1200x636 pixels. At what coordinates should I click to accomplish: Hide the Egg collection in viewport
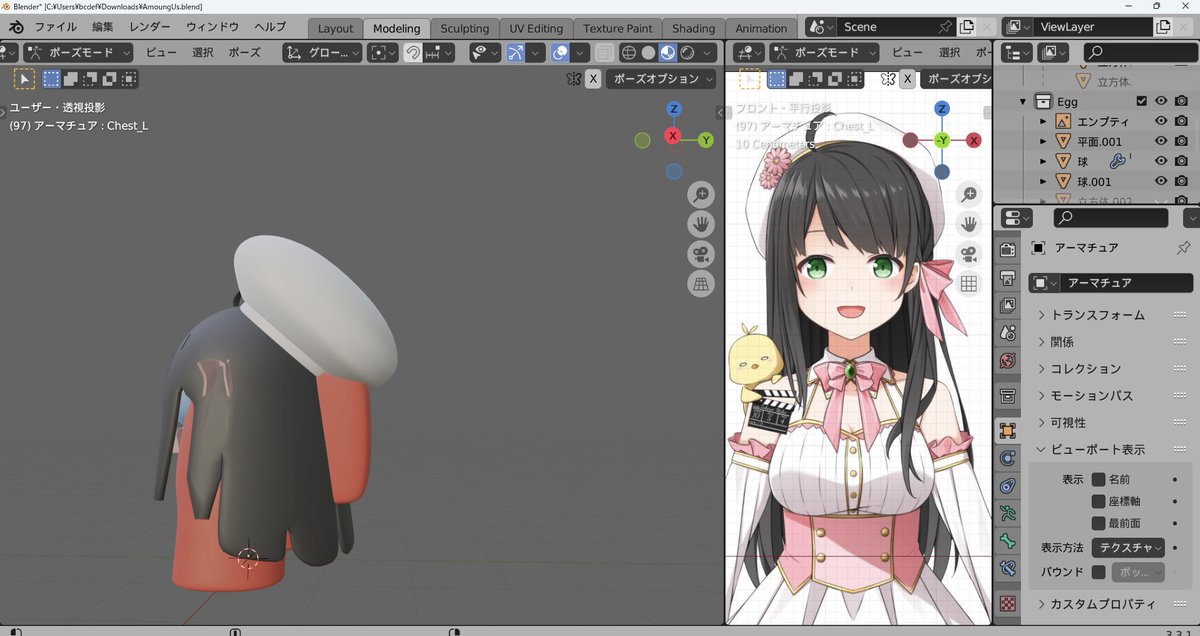pos(1162,101)
